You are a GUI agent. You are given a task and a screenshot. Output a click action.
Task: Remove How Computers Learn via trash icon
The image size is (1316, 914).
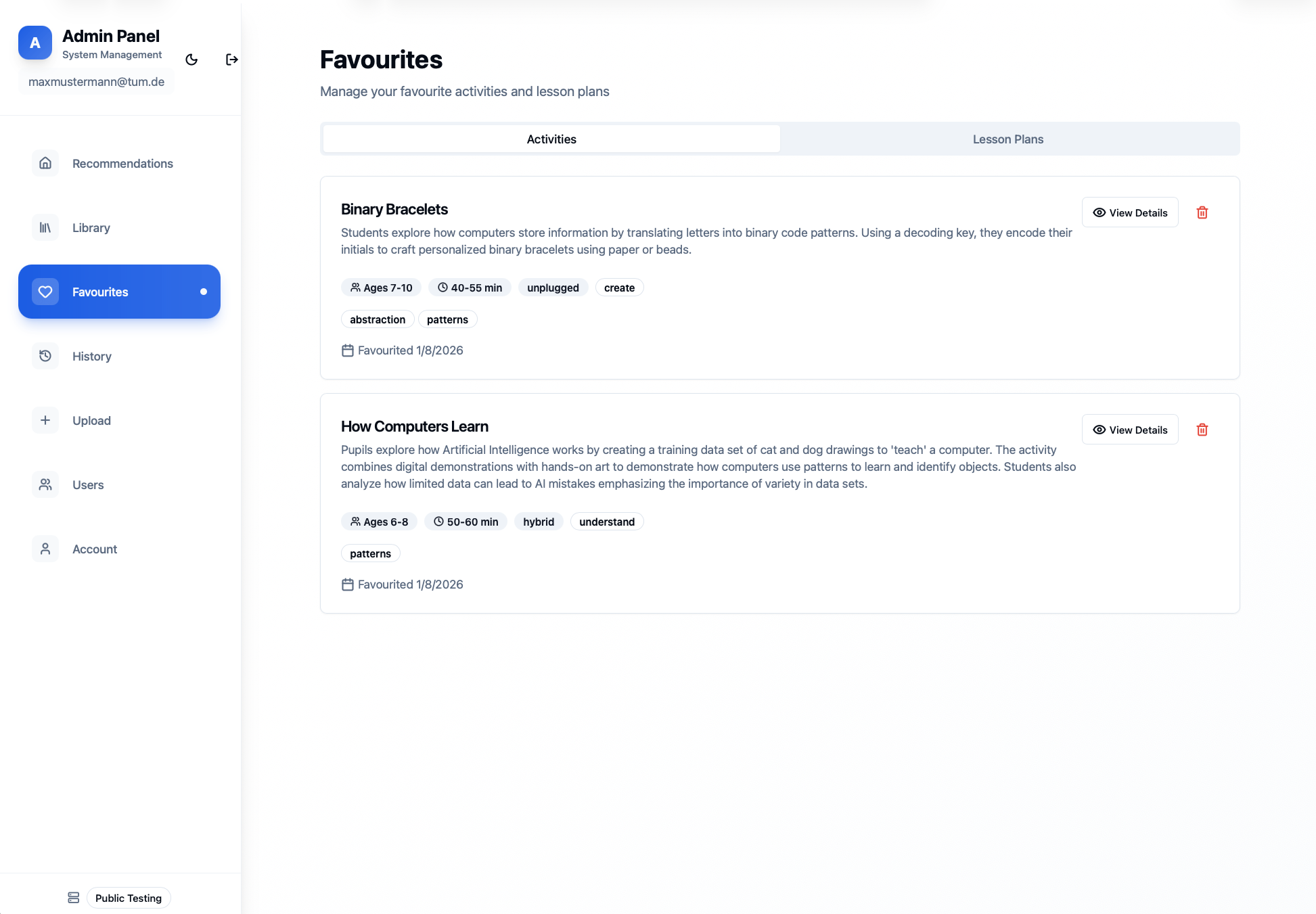(x=1202, y=430)
